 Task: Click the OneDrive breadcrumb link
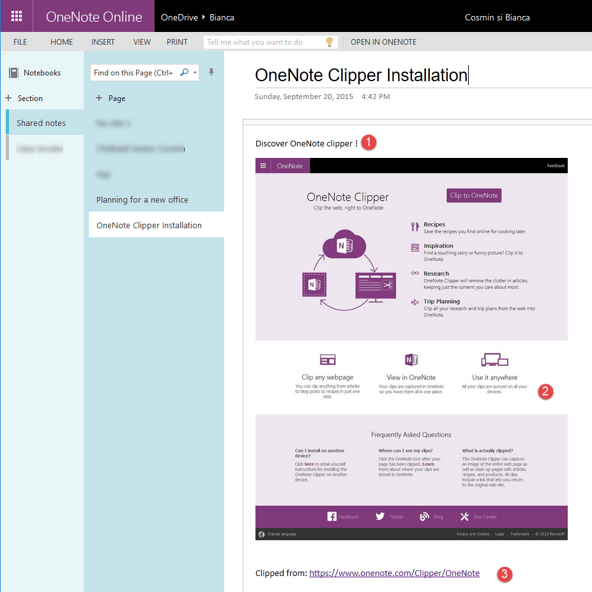[179, 17]
